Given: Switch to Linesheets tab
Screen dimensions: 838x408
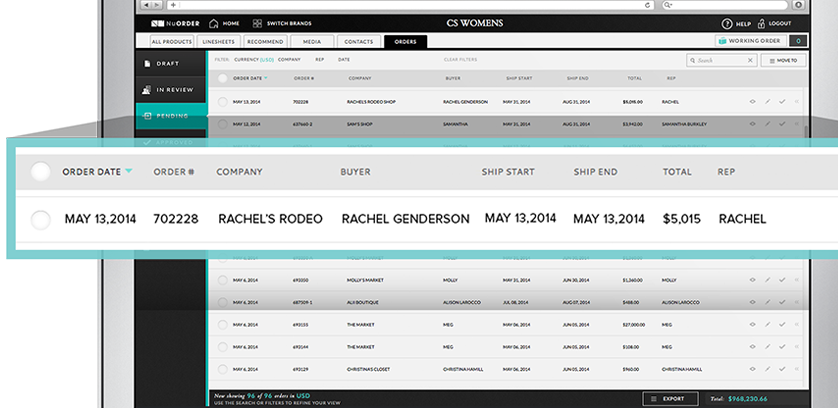Looking at the screenshot, I should [219, 42].
